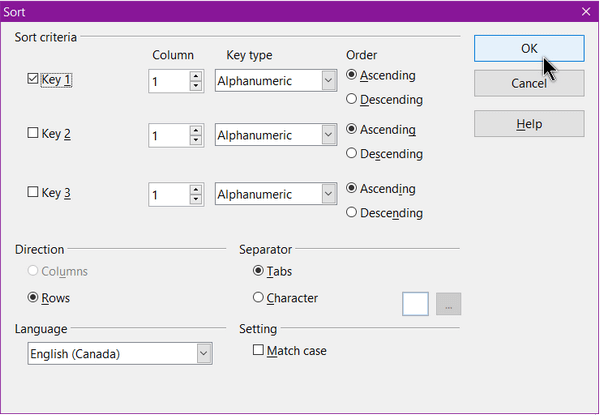The image size is (600, 415).
Task: Enable the Key 3 checkbox
Action: [33, 192]
